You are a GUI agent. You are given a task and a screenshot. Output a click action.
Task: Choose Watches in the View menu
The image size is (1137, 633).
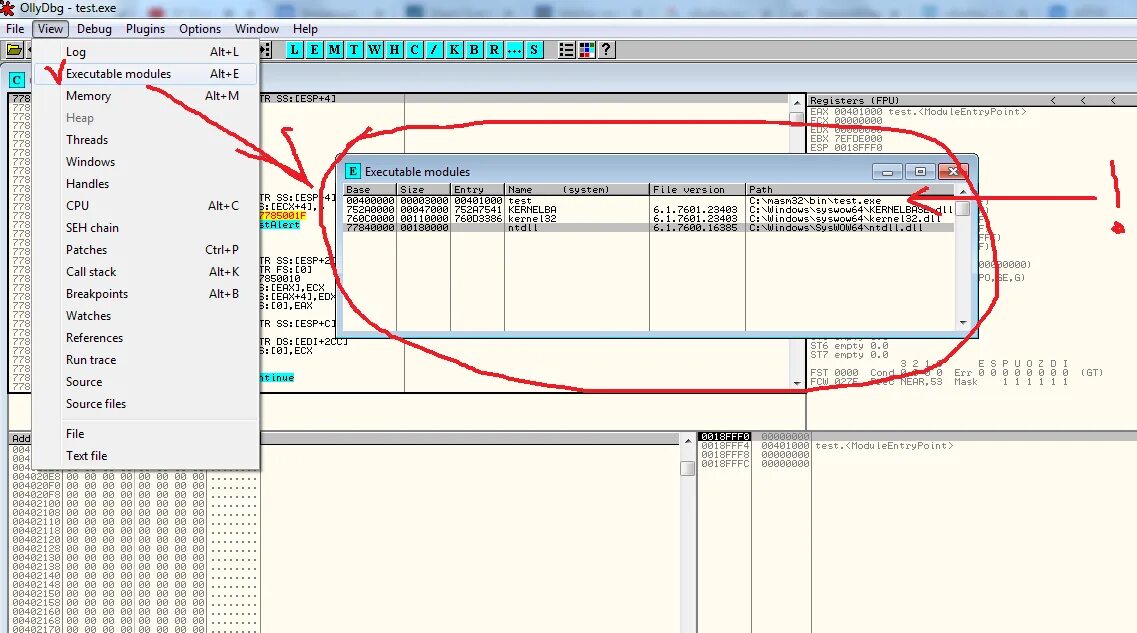pyautogui.click(x=146, y=315)
